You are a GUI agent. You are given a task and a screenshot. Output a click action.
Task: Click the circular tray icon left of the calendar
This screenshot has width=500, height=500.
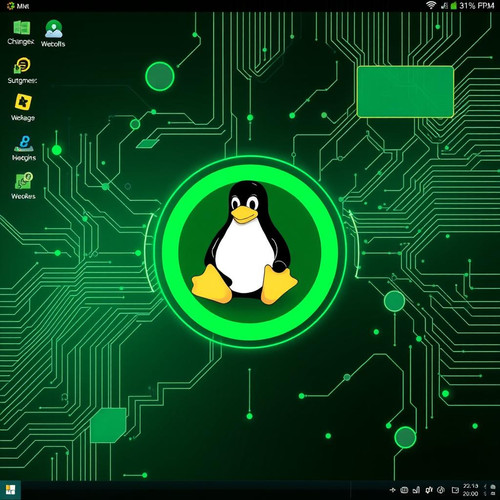[441, 490]
